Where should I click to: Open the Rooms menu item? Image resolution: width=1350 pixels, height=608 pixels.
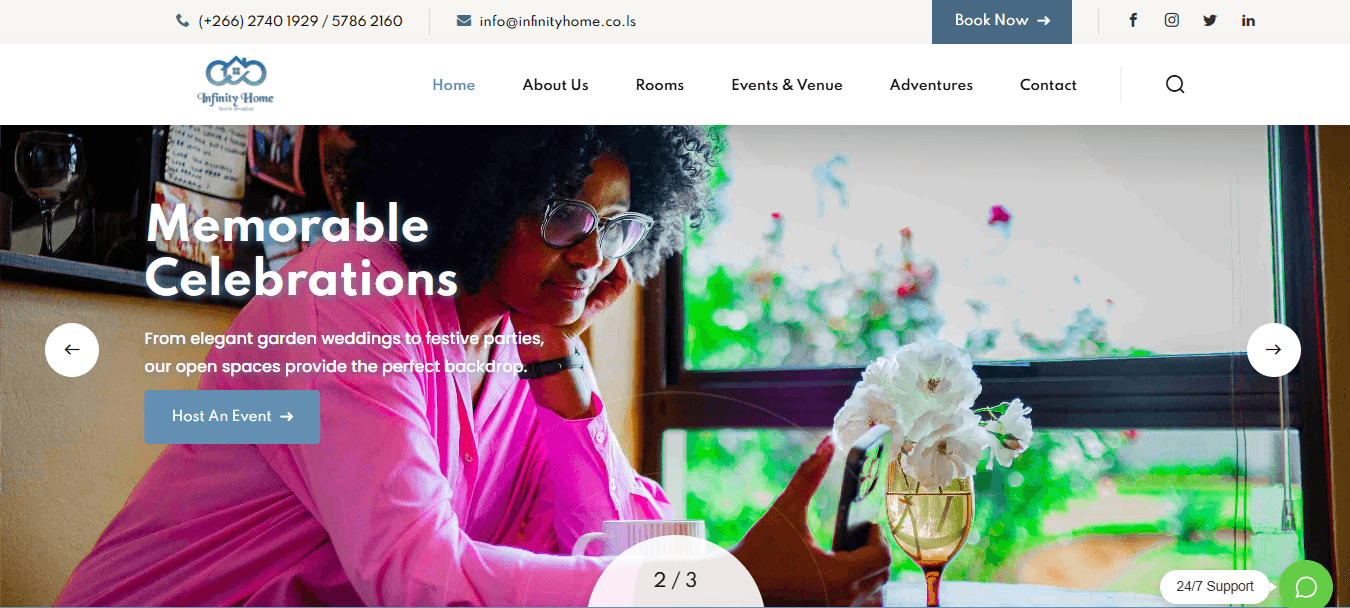tap(660, 85)
